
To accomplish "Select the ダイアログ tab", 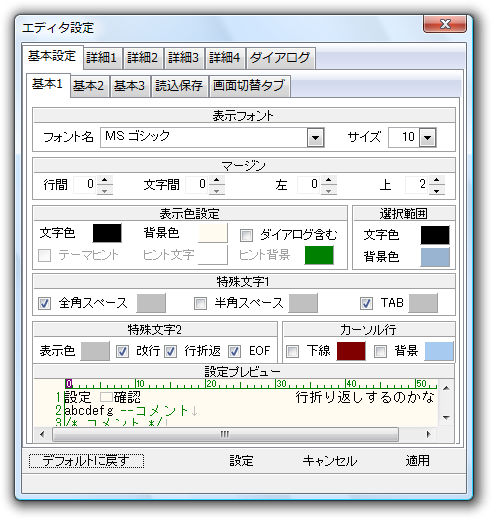I will pyautogui.click(x=281, y=58).
